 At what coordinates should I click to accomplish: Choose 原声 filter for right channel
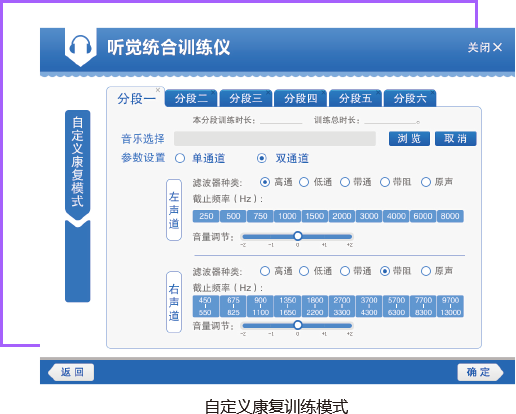pos(426,271)
